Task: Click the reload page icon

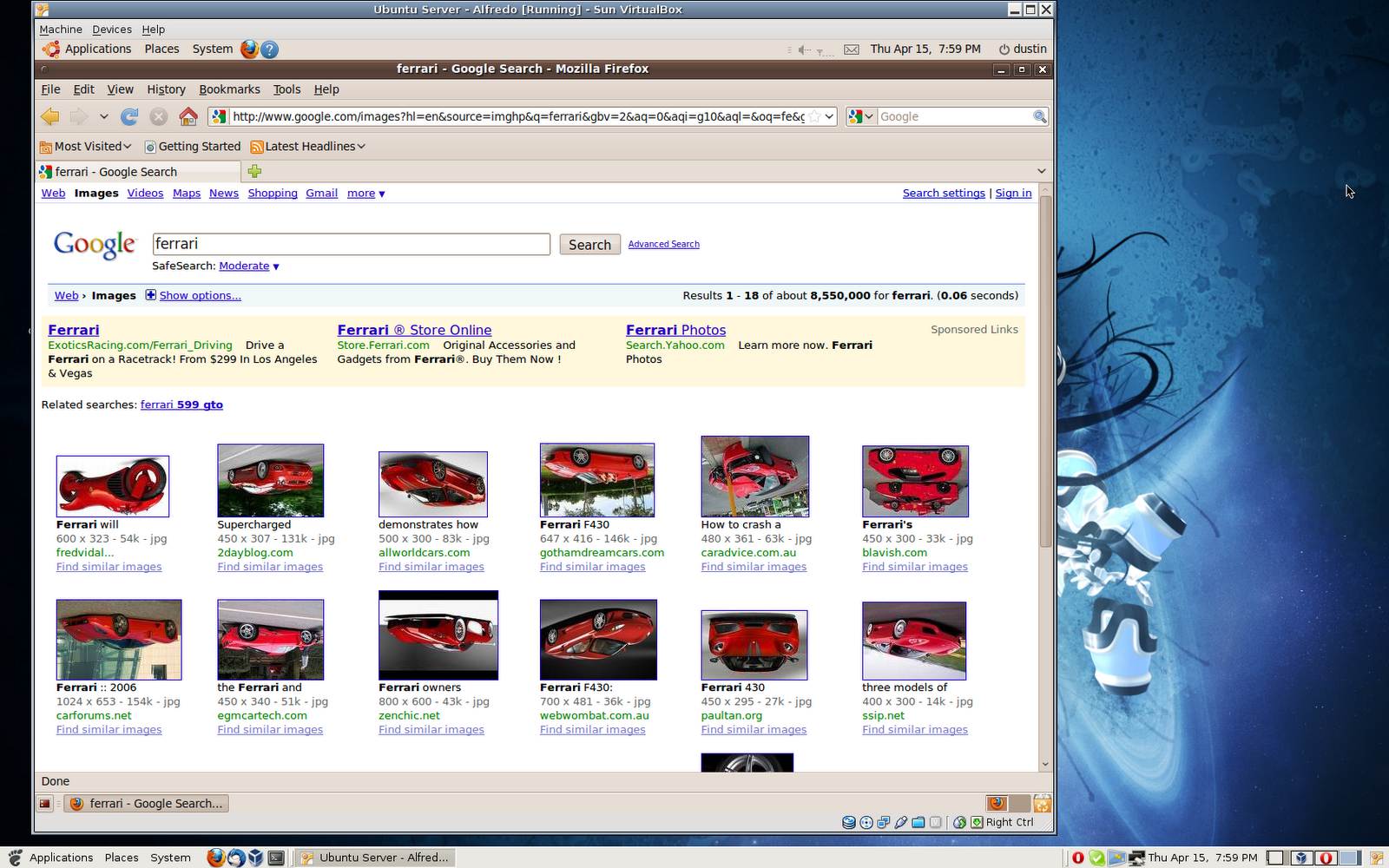Action: tap(129, 116)
